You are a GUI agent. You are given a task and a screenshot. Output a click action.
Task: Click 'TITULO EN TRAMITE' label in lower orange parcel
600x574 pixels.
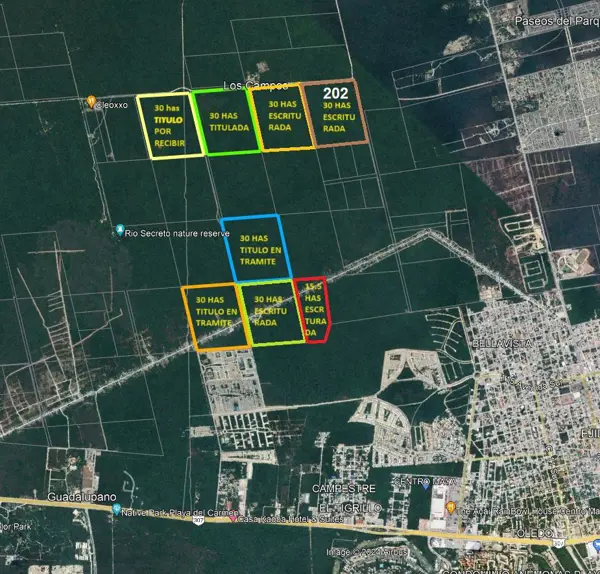(216, 317)
